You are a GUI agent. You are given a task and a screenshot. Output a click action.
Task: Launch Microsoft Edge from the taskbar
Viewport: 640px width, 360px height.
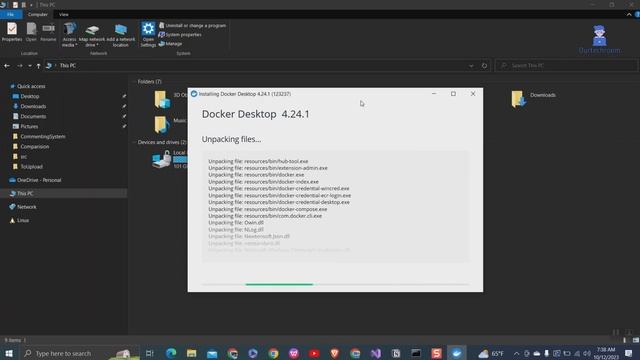(171, 353)
